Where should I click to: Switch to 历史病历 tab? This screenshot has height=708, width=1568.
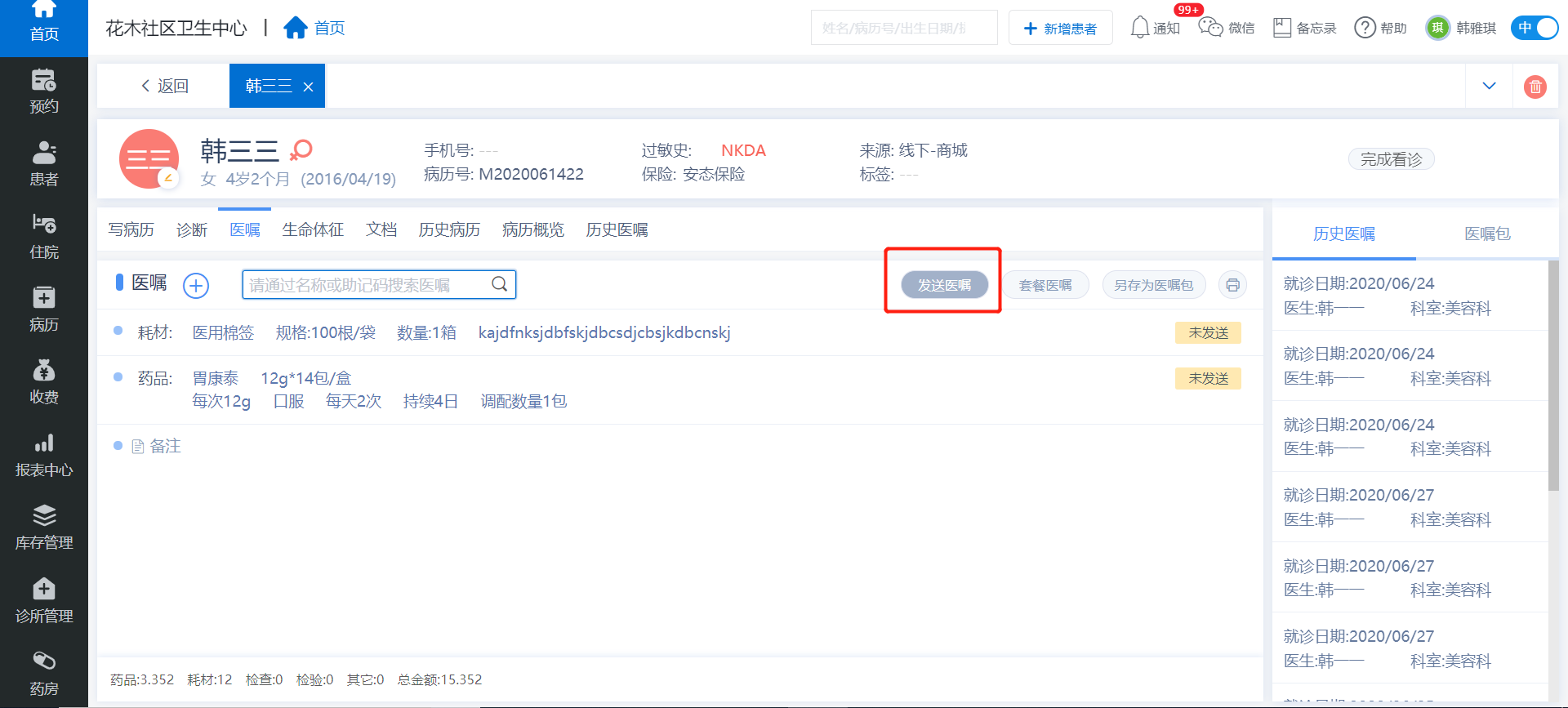449,230
